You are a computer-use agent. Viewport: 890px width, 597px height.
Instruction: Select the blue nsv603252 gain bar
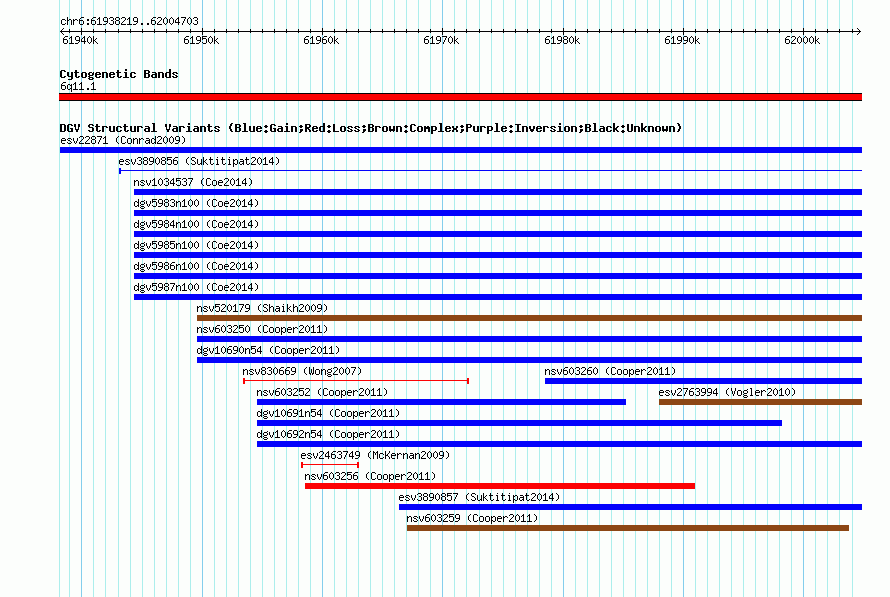tap(442, 402)
